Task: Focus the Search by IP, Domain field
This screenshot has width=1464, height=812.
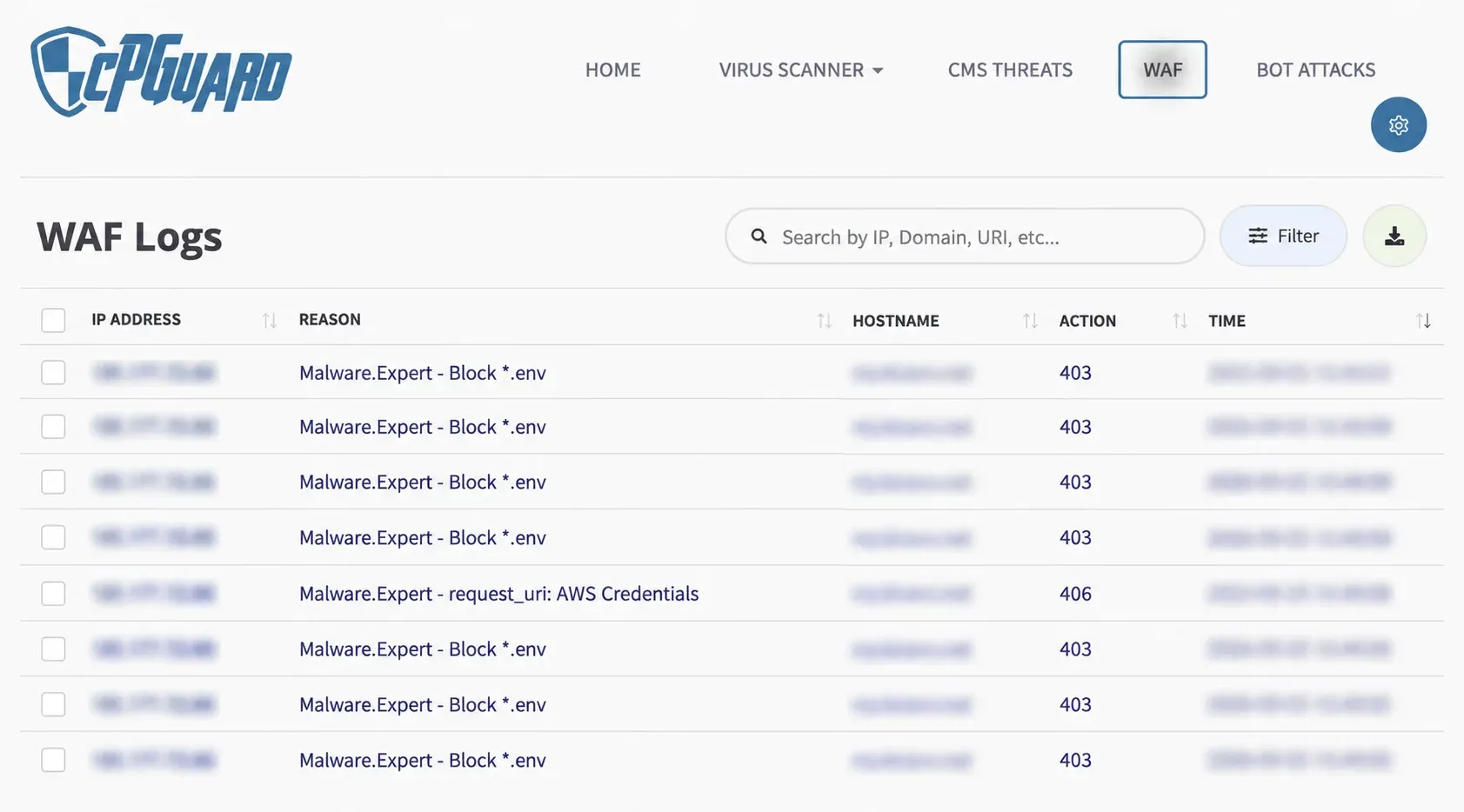Action: 965,236
